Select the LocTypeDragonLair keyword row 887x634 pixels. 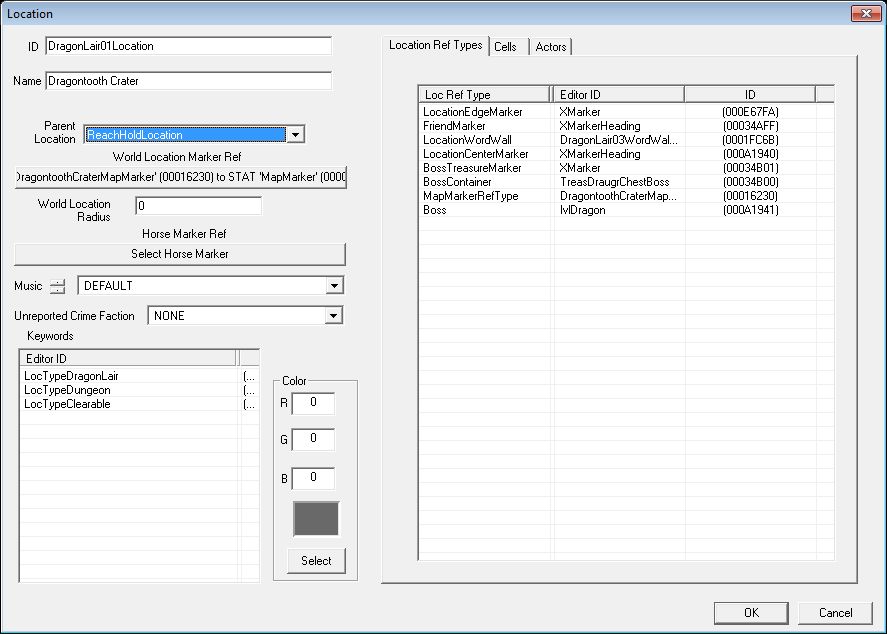[x=139, y=376]
